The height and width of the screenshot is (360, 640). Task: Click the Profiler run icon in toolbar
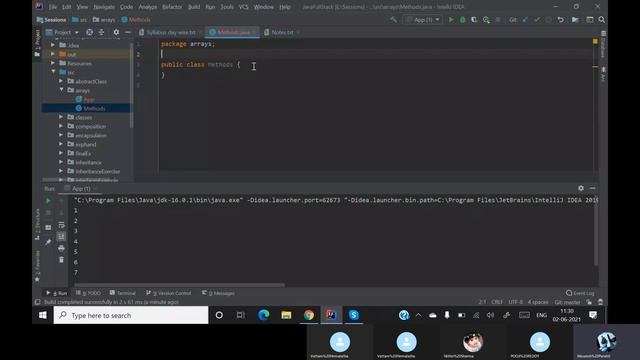pyautogui.click(x=486, y=20)
